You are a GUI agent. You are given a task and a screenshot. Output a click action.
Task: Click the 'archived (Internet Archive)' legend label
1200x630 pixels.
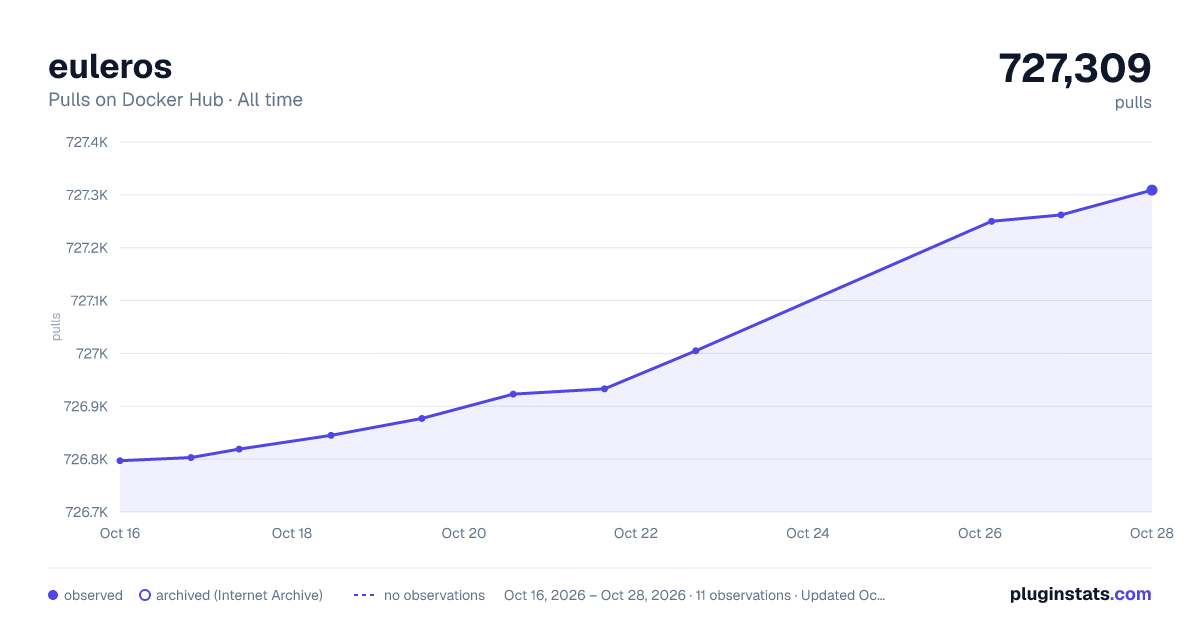[239, 595]
